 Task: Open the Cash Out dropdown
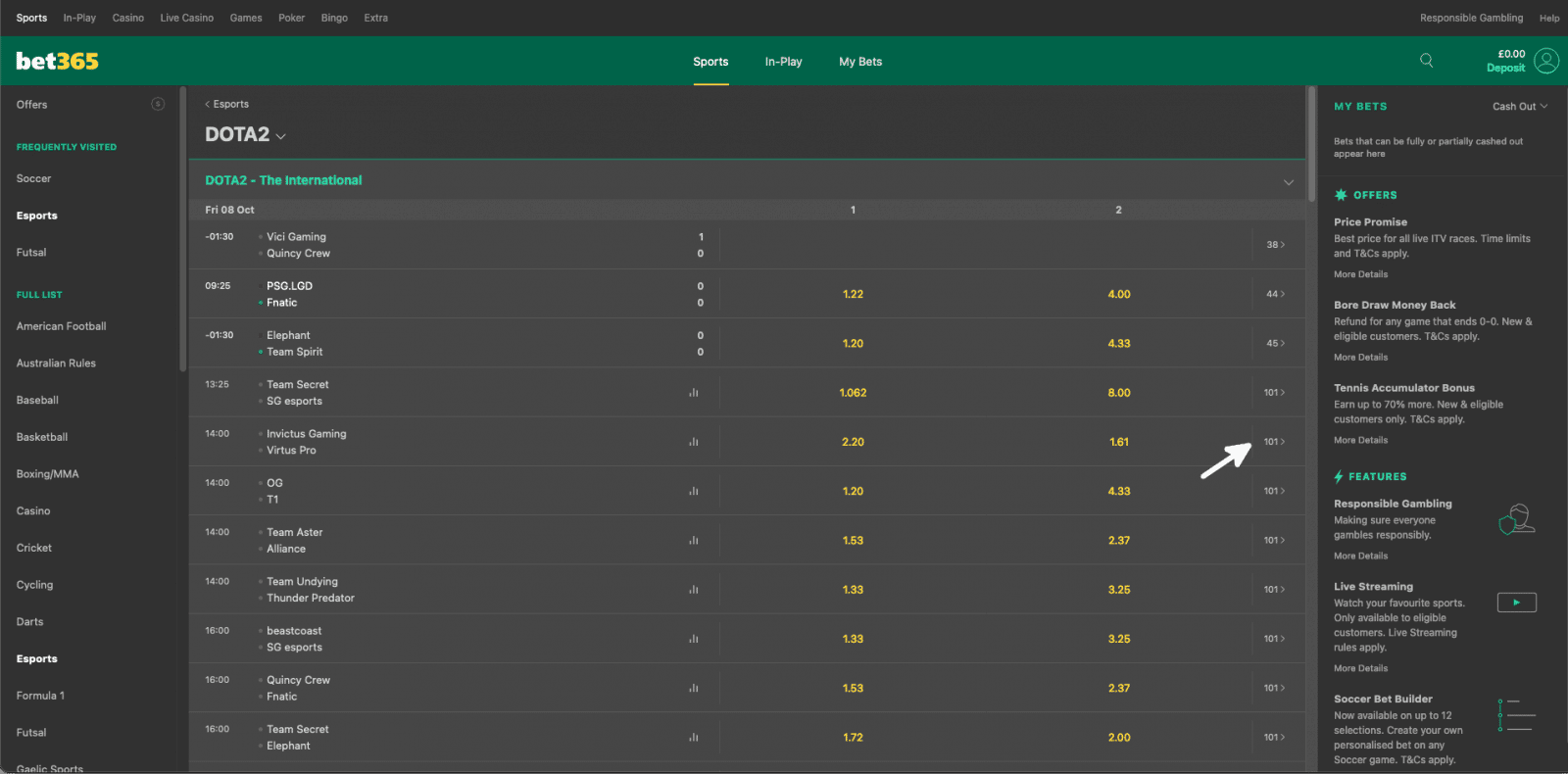tap(1519, 107)
